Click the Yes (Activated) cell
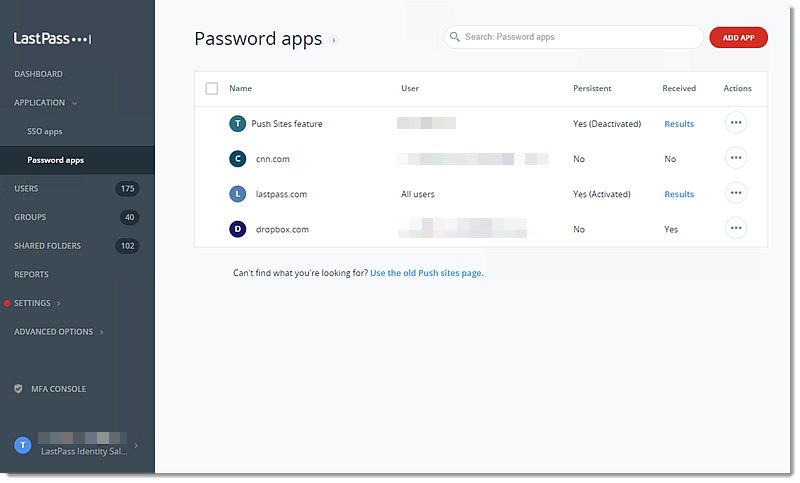Screen dimensions: 800x483 click(602, 194)
